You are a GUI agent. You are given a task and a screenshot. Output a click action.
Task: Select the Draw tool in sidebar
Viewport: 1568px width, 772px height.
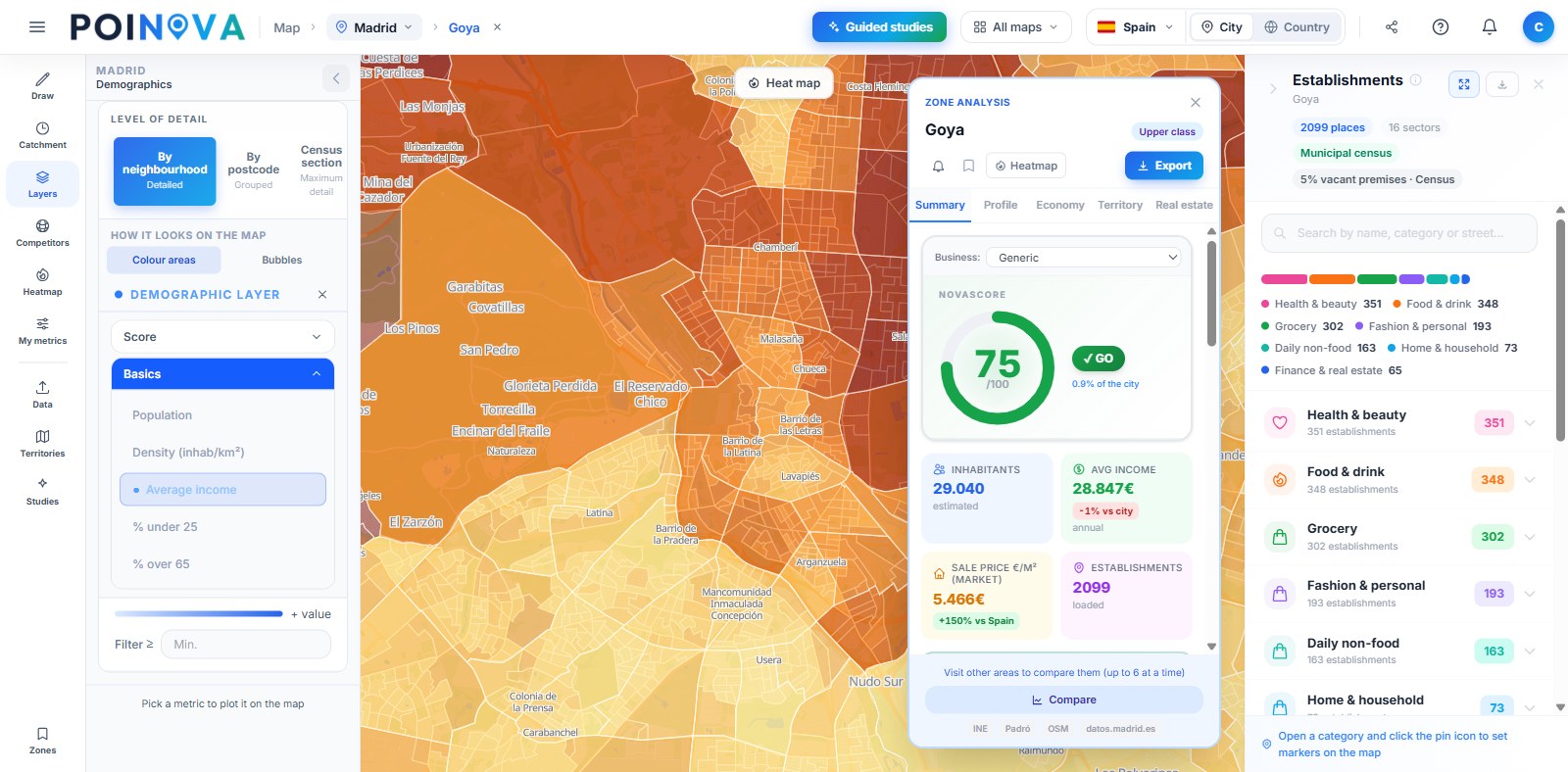click(x=42, y=85)
